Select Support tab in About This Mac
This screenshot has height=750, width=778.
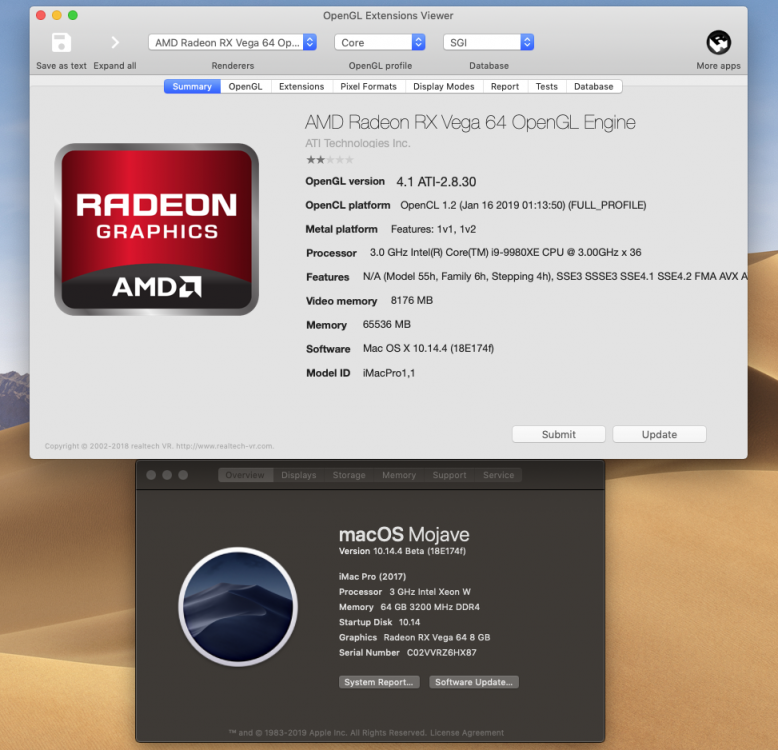tap(450, 475)
